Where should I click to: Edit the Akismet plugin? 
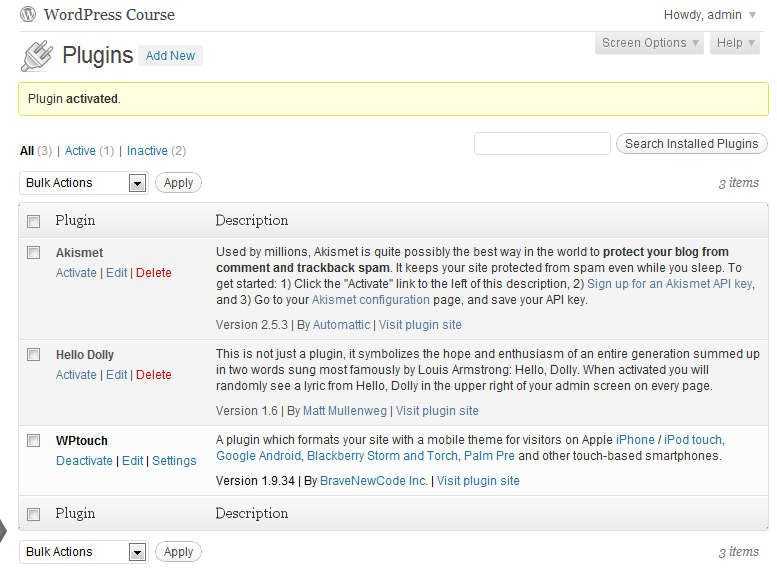point(116,273)
